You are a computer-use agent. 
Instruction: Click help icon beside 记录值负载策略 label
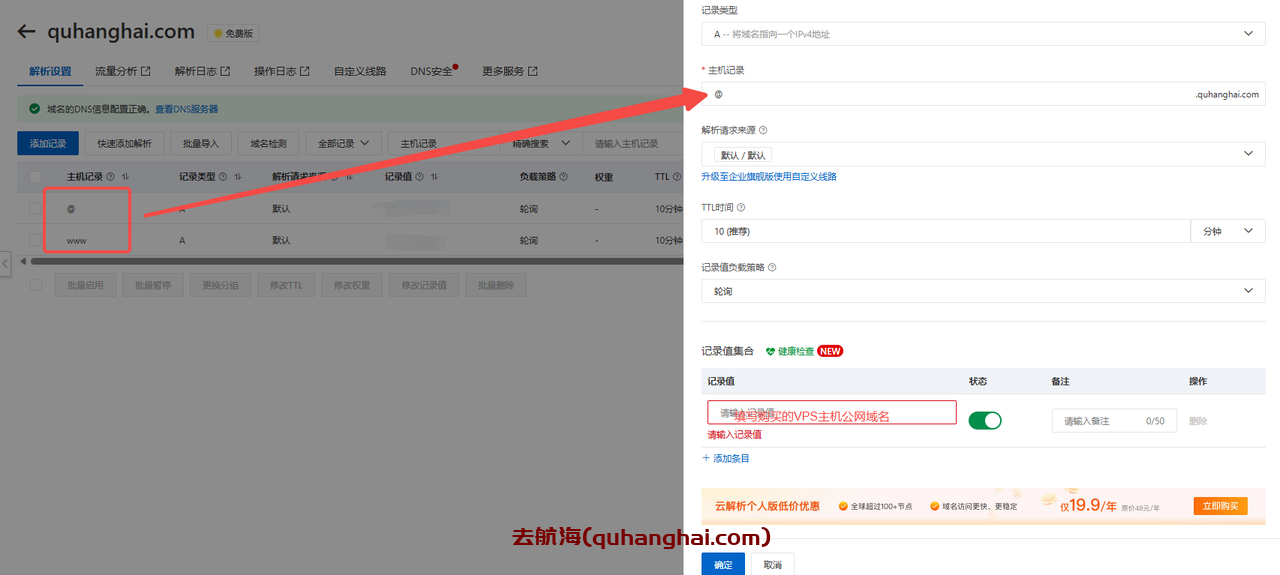[x=772, y=268]
